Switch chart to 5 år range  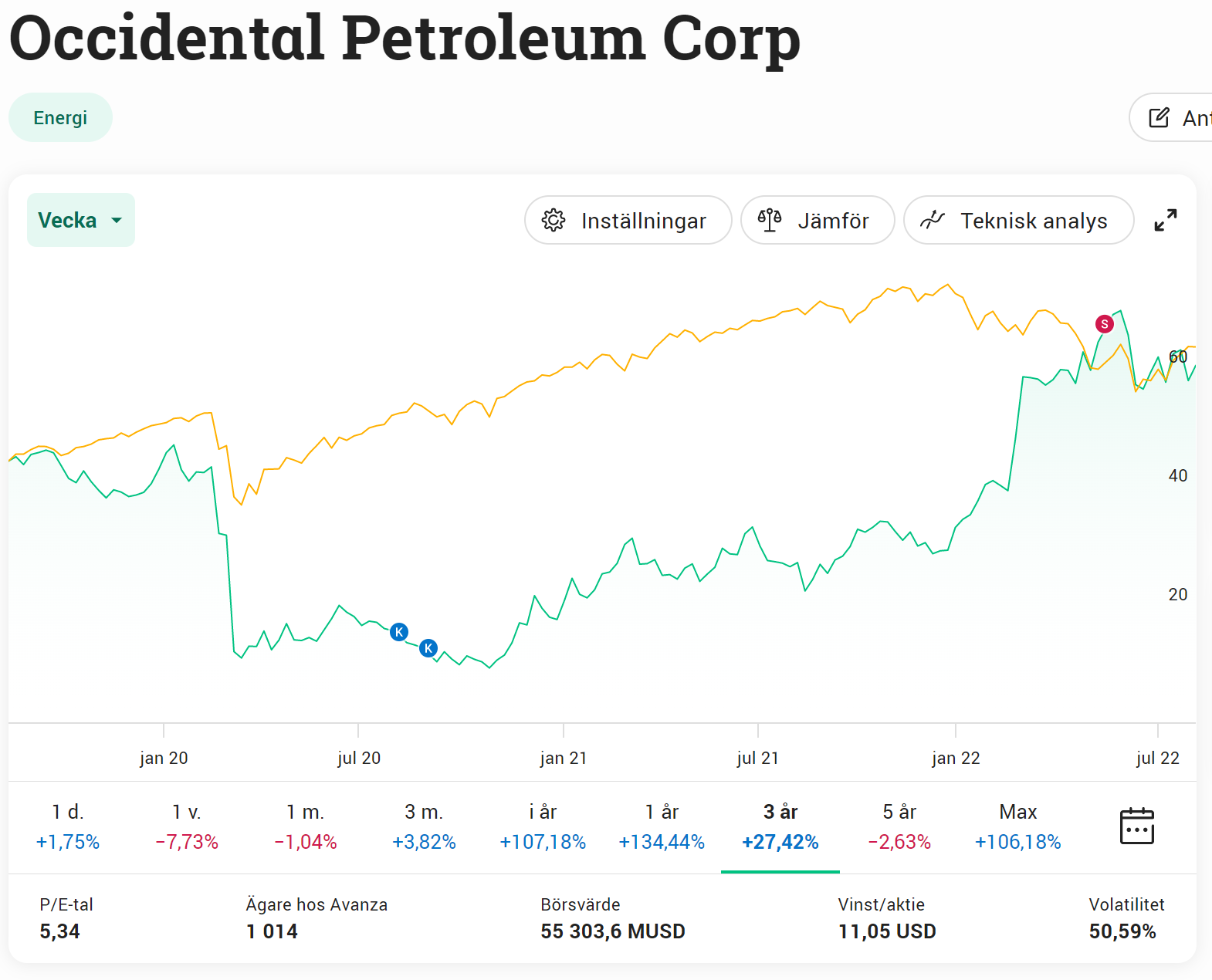pyautogui.click(x=899, y=826)
